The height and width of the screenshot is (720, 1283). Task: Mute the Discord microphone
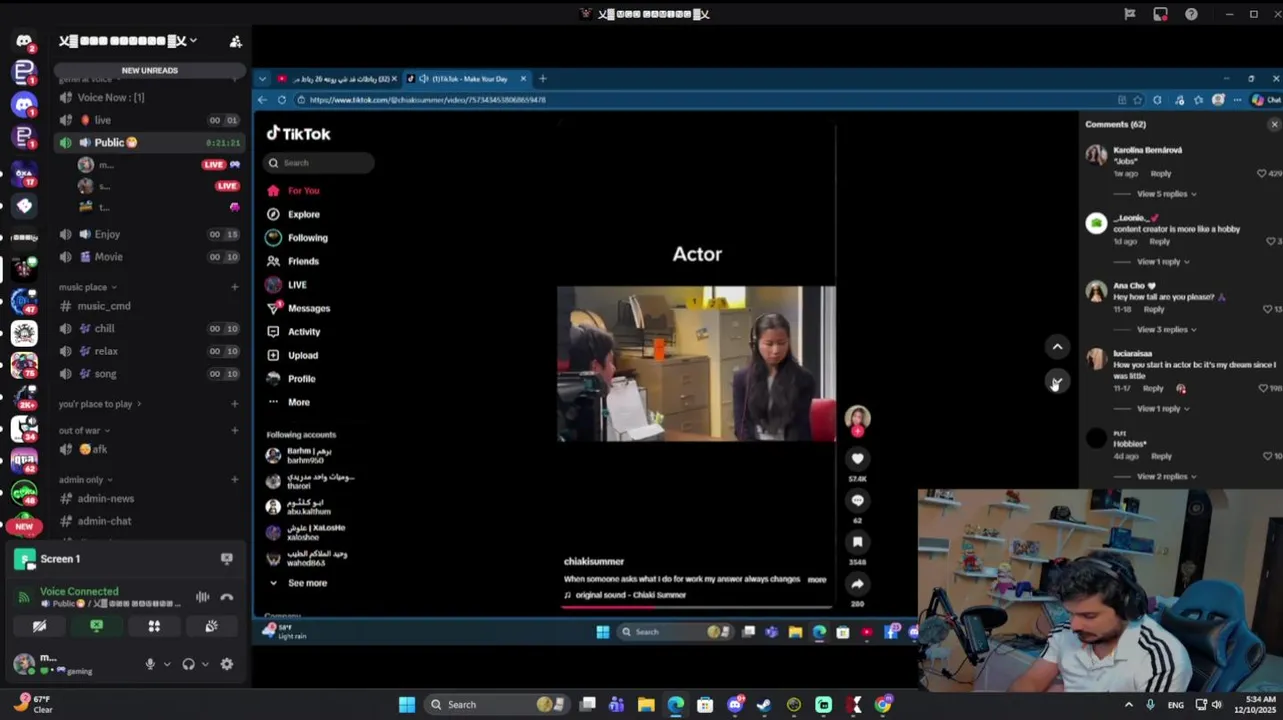pyautogui.click(x=150, y=664)
